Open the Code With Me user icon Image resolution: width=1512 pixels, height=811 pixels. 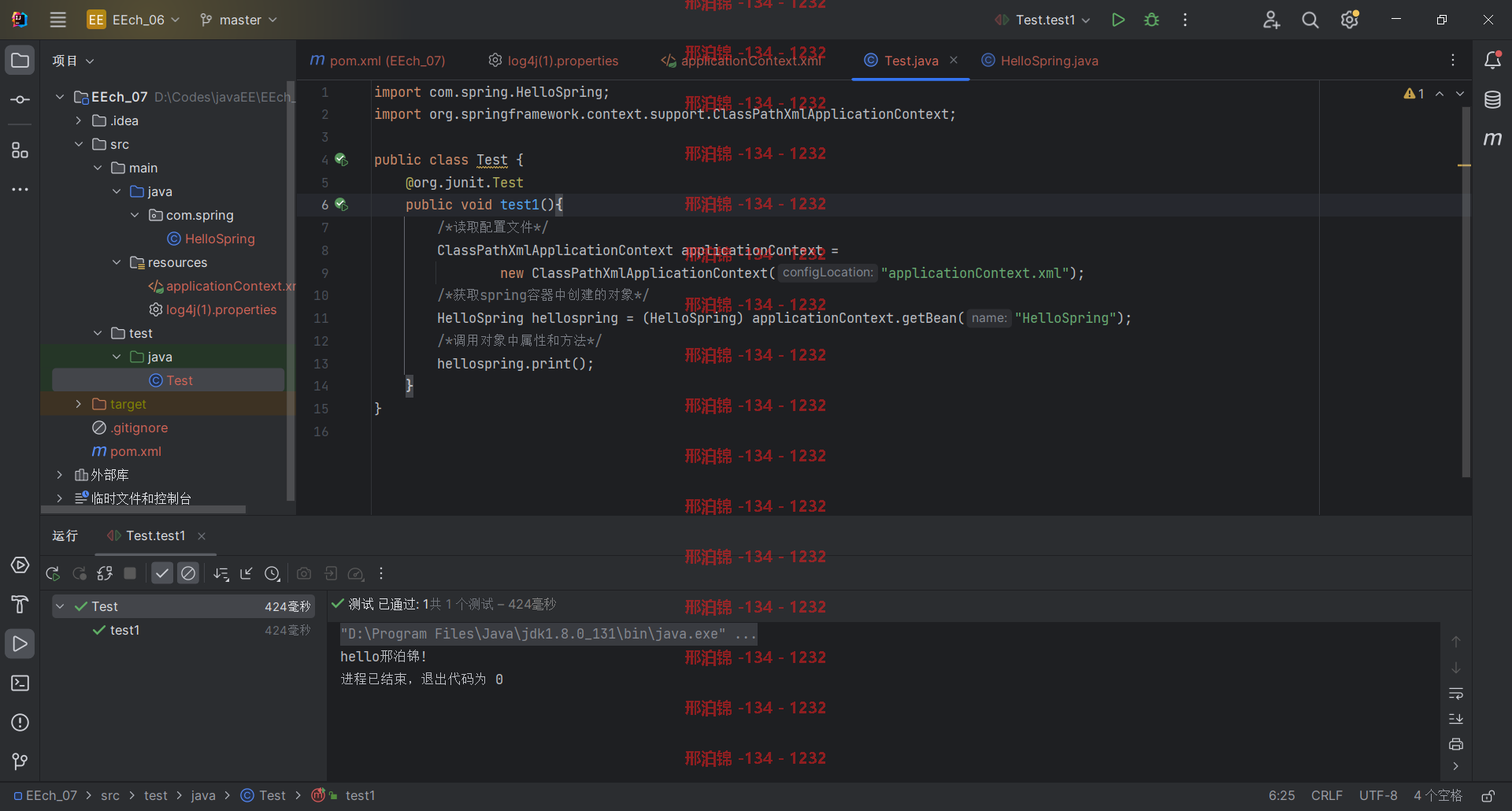(x=1271, y=20)
